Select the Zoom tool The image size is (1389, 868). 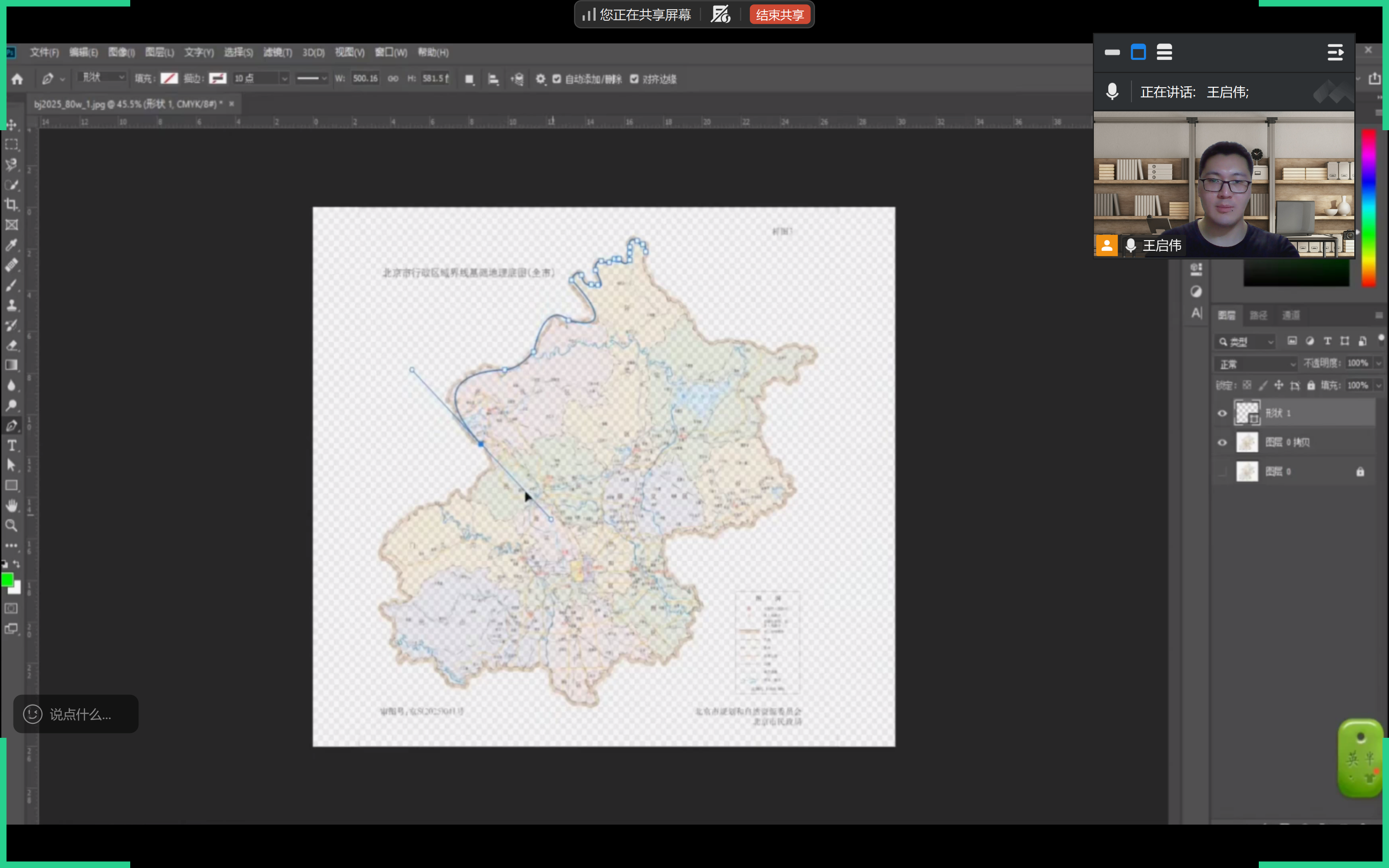click(x=12, y=525)
